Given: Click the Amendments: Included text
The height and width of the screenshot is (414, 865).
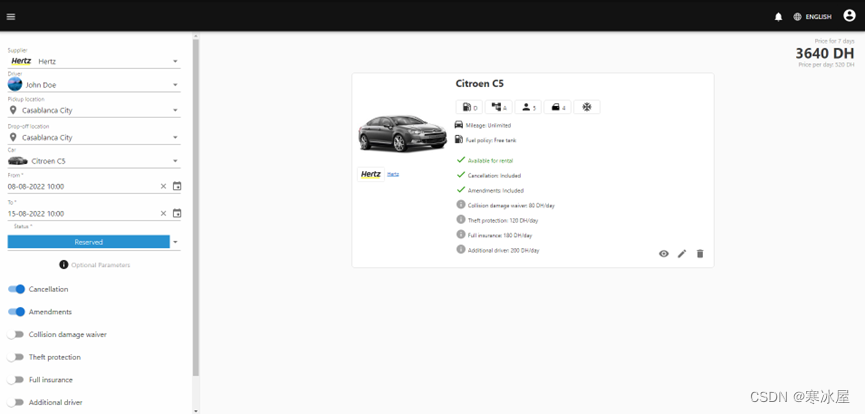Looking at the screenshot, I should click(496, 190).
